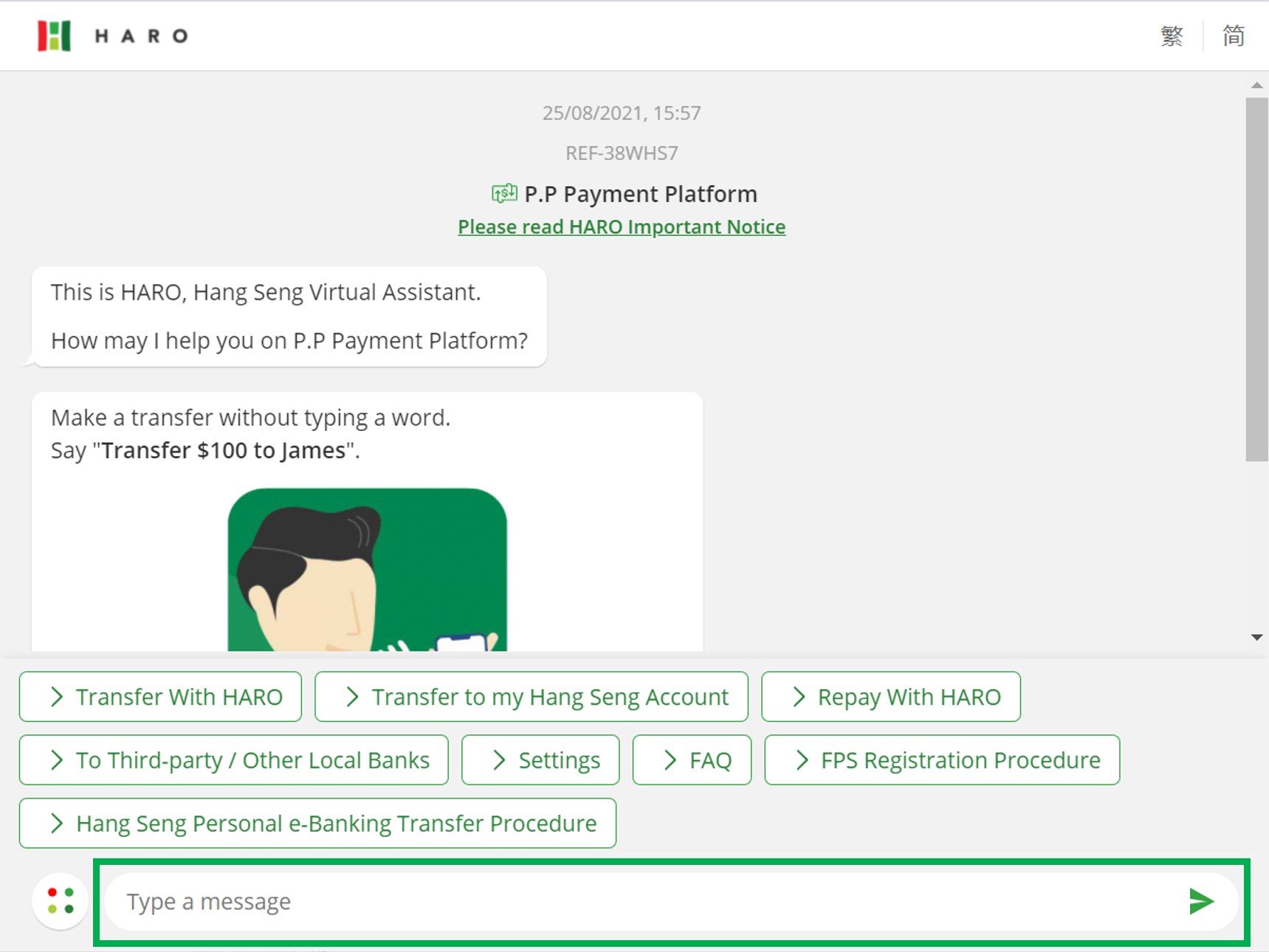Image resolution: width=1269 pixels, height=952 pixels.
Task: Click the scrollbar up arrow
Action: 1256,86
